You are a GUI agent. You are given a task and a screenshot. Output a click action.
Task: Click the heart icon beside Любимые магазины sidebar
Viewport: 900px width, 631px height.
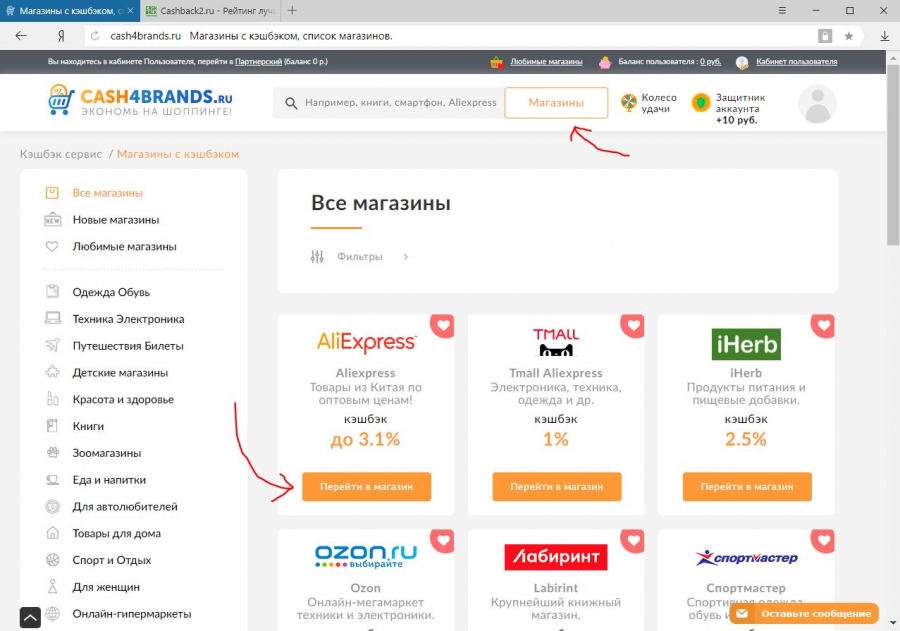tap(52, 246)
